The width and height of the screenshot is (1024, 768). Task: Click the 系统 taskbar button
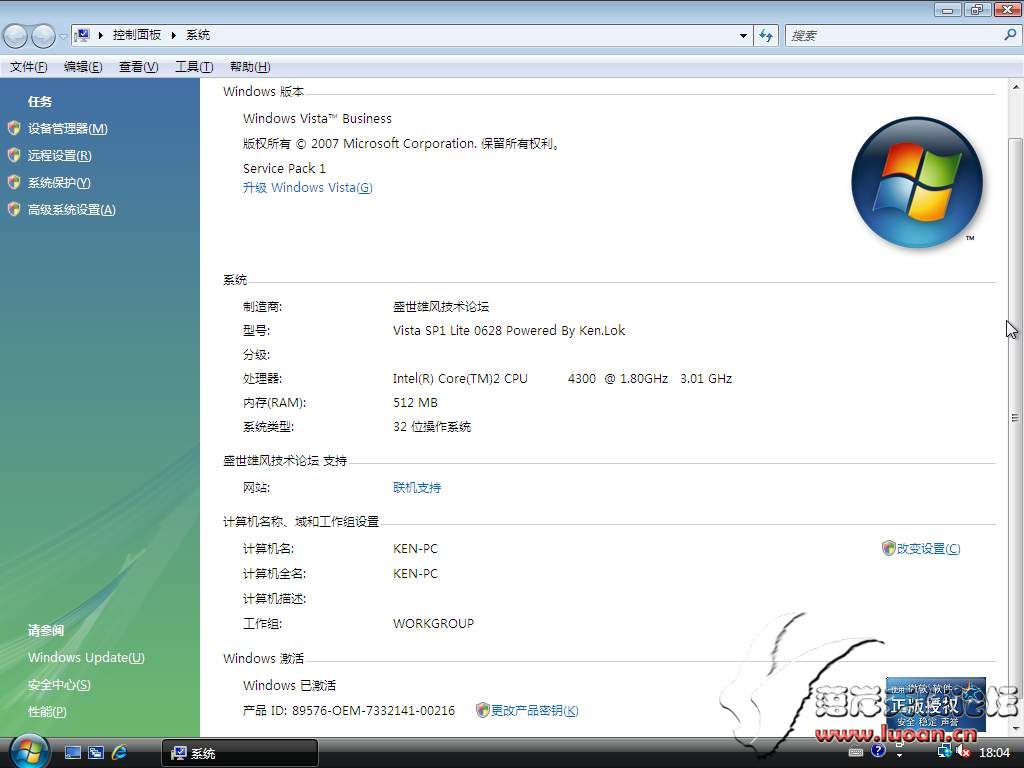240,753
